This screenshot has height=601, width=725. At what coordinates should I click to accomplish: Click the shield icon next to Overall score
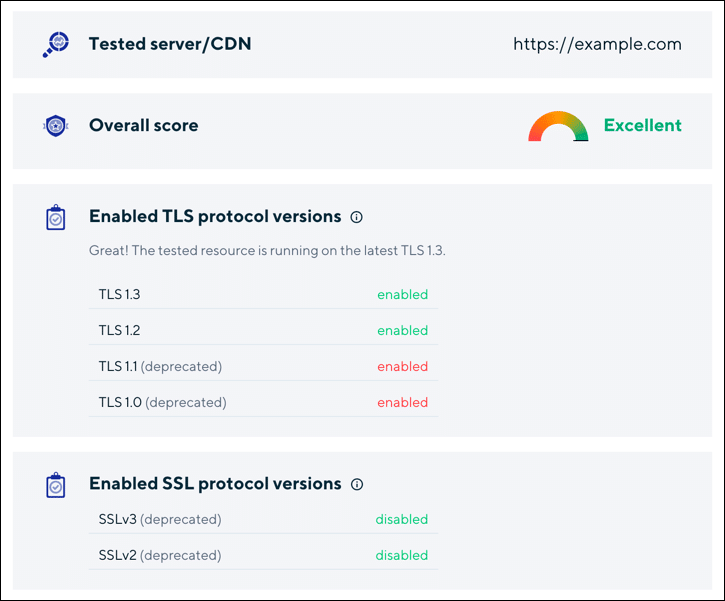[x=56, y=126]
